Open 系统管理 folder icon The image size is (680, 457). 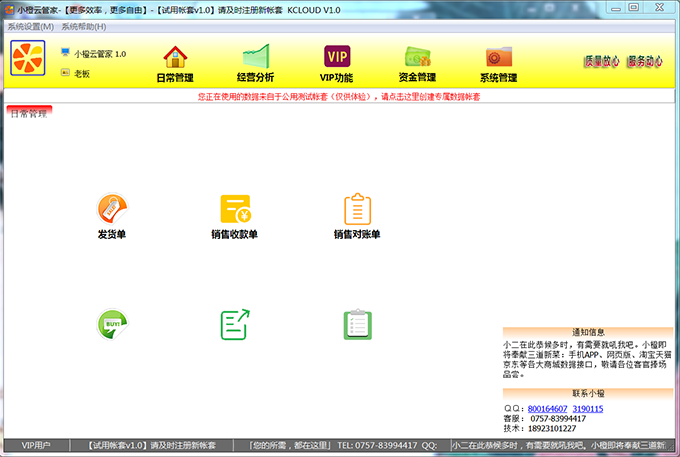[499, 56]
